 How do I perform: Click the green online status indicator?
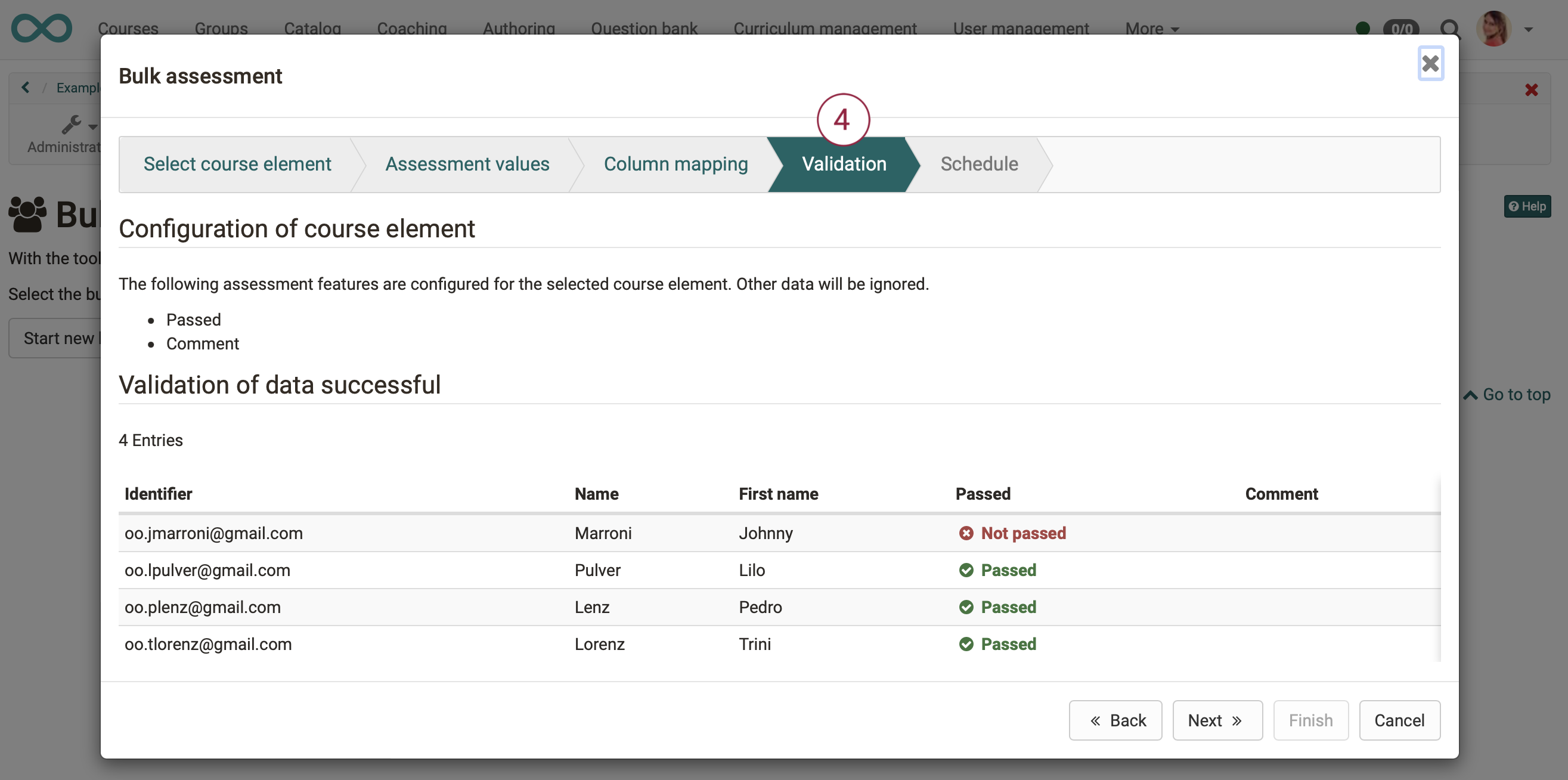point(1362,27)
